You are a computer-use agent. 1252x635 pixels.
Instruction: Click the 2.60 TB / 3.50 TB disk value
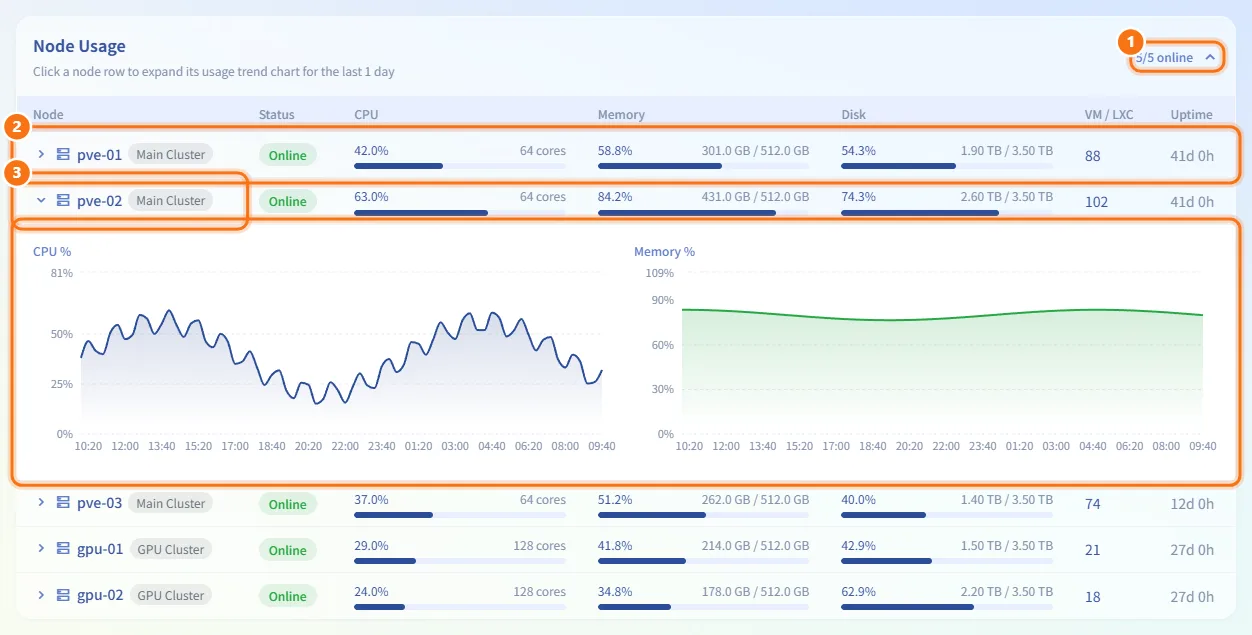pyautogui.click(x=1005, y=197)
